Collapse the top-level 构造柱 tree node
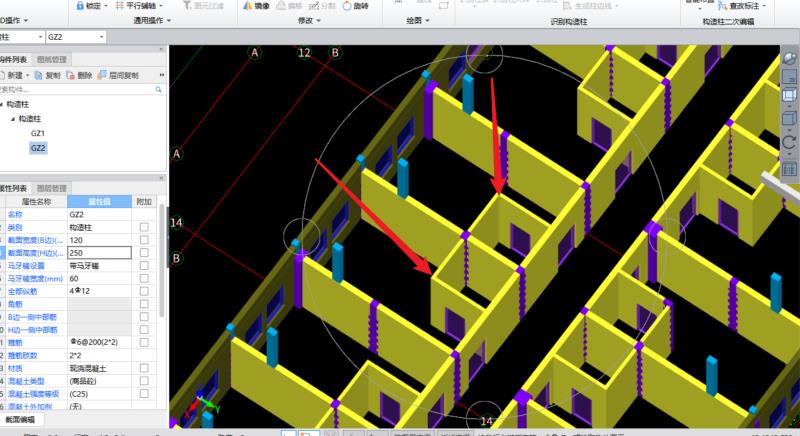Screen dimensions: 800x436 pyautogui.click(x=2, y=104)
